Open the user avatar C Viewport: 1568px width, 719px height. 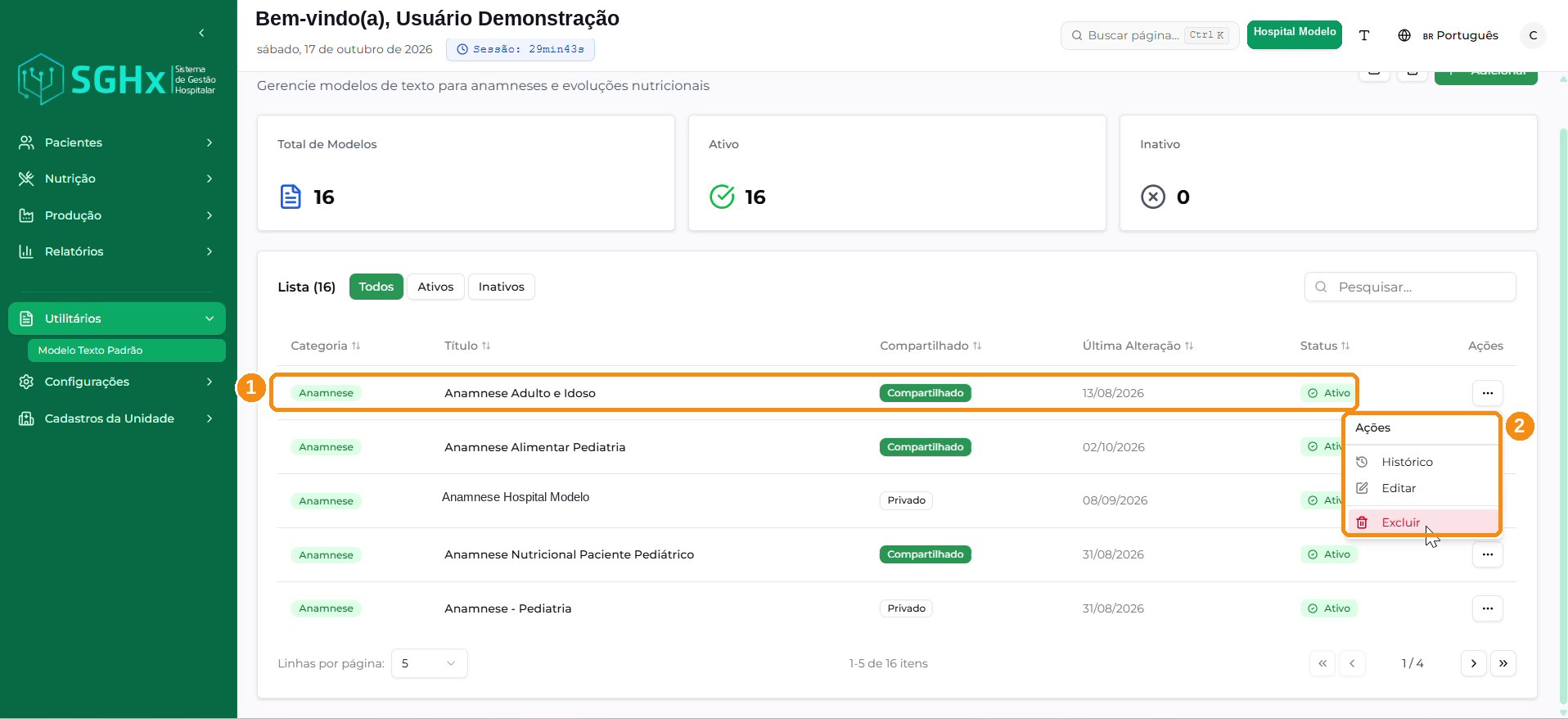[x=1533, y=35]
